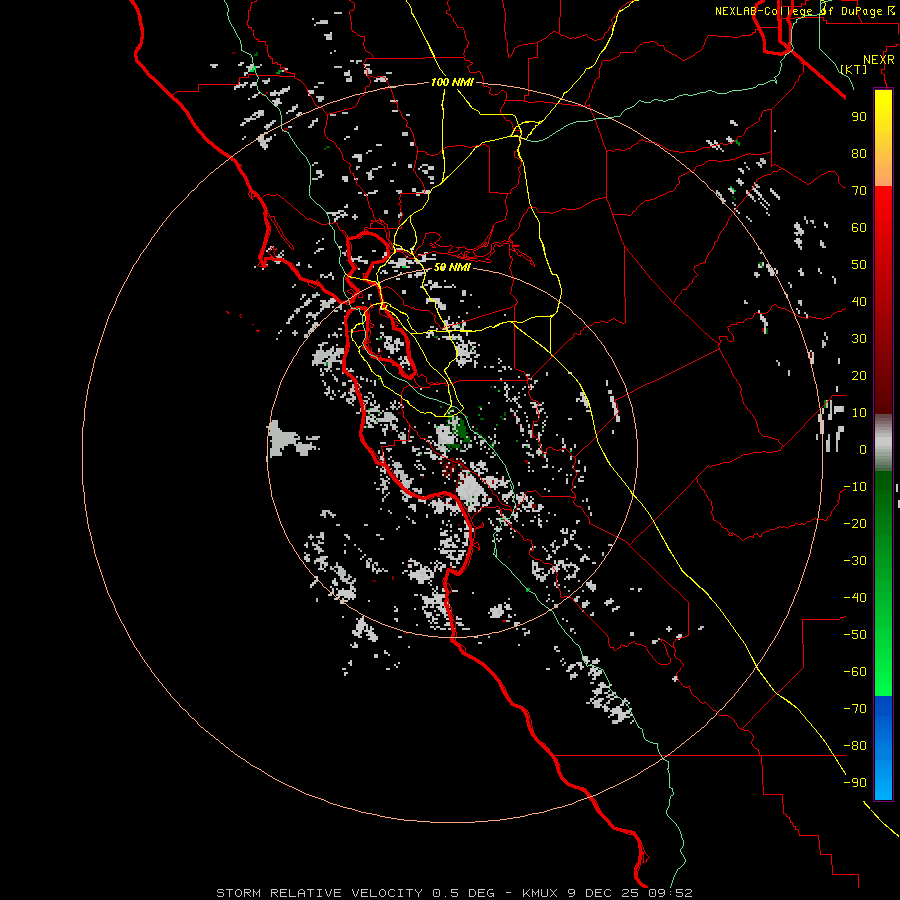Select the 10 value on velocity scale
The width and height of the screenshot is (900, 900).
[x=859, y=413]
